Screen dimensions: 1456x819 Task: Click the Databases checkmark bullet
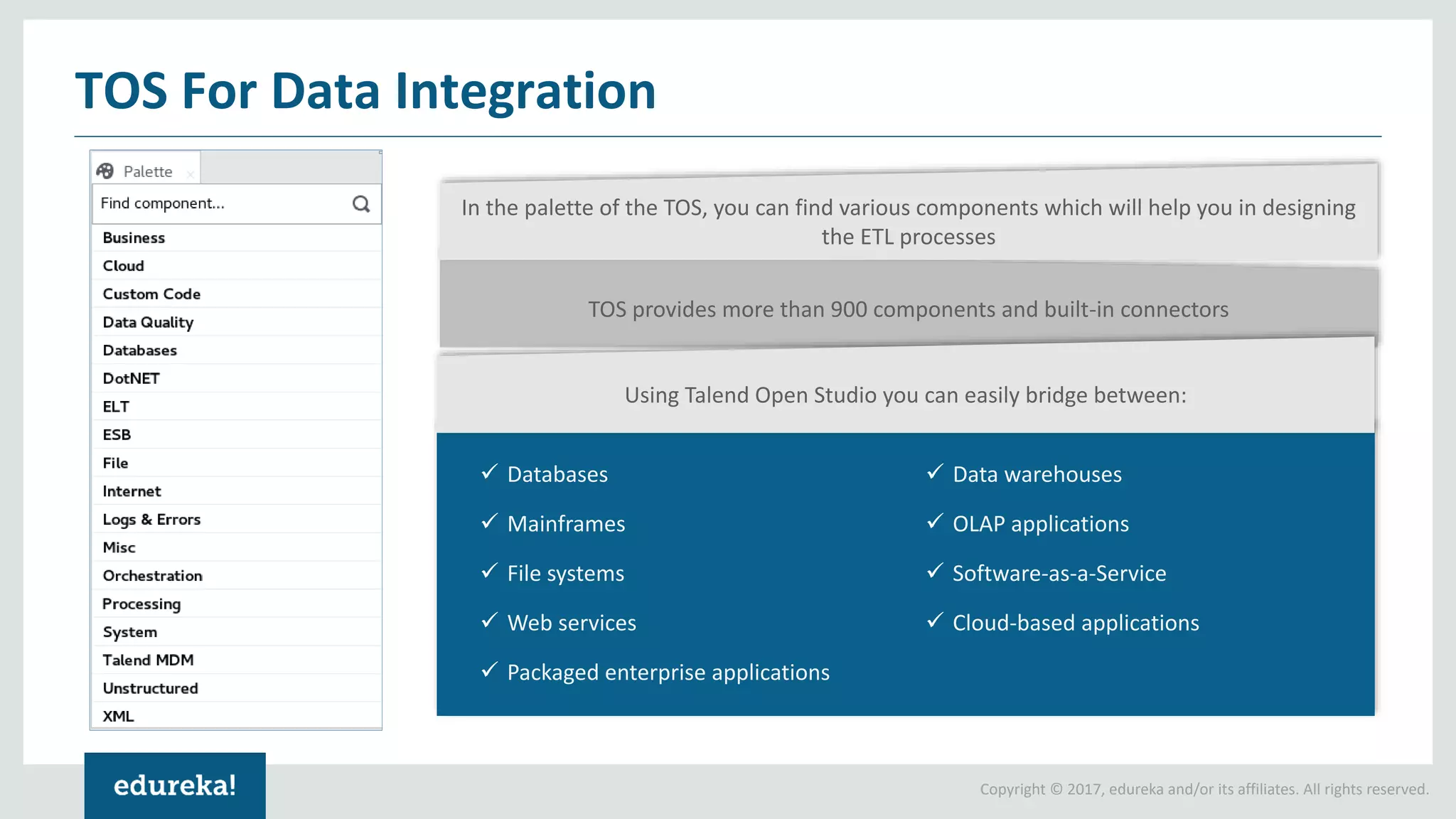pos(489,473)
